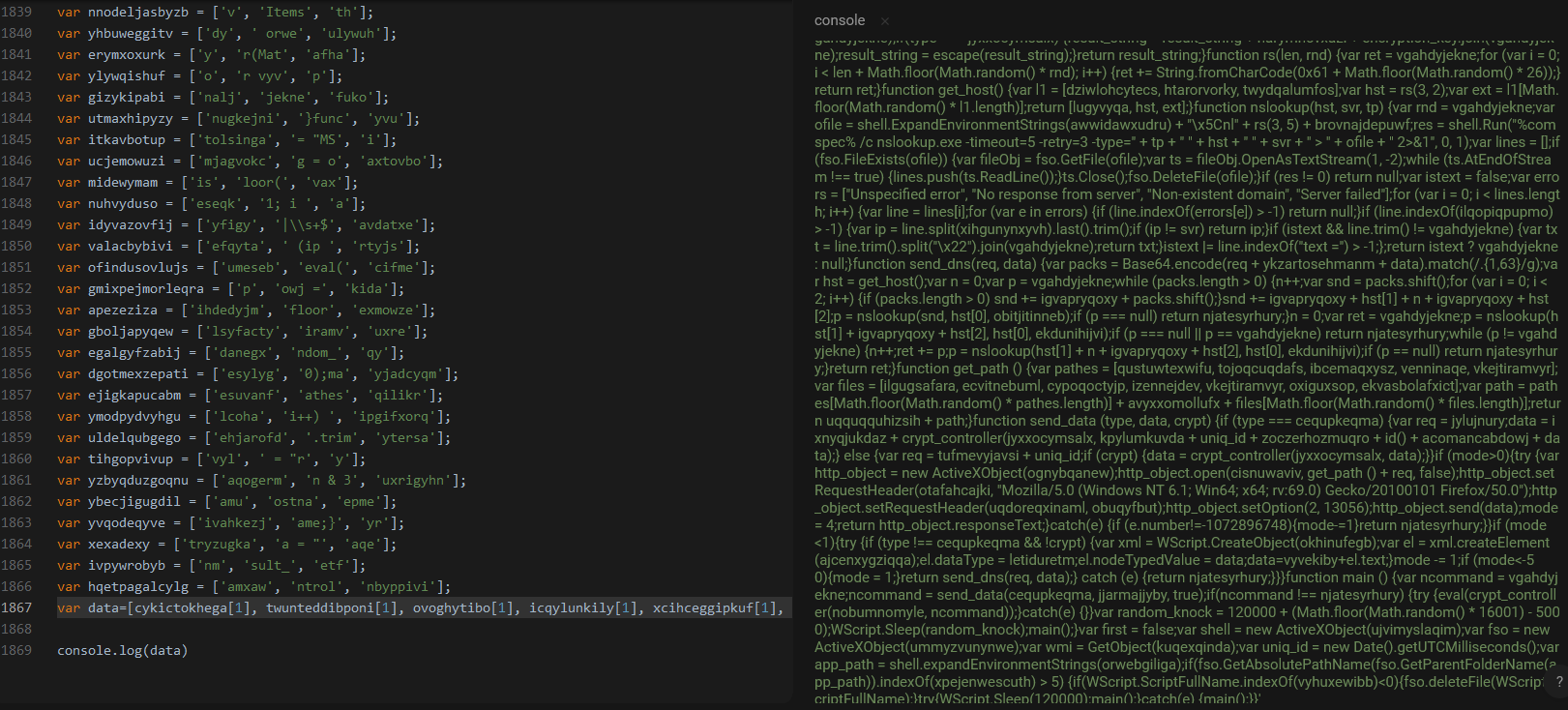Viewport: 1568px width, 710px height.
Task: Select the gizykipabi declaration line
Action: 222,98
